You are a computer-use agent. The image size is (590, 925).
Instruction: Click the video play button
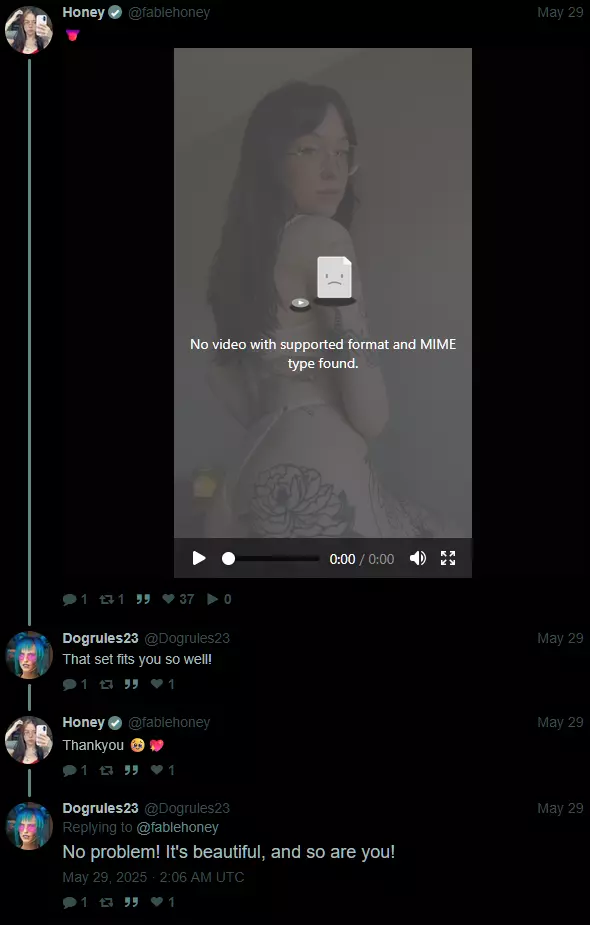pyautogui.click(x=199, y=558)
